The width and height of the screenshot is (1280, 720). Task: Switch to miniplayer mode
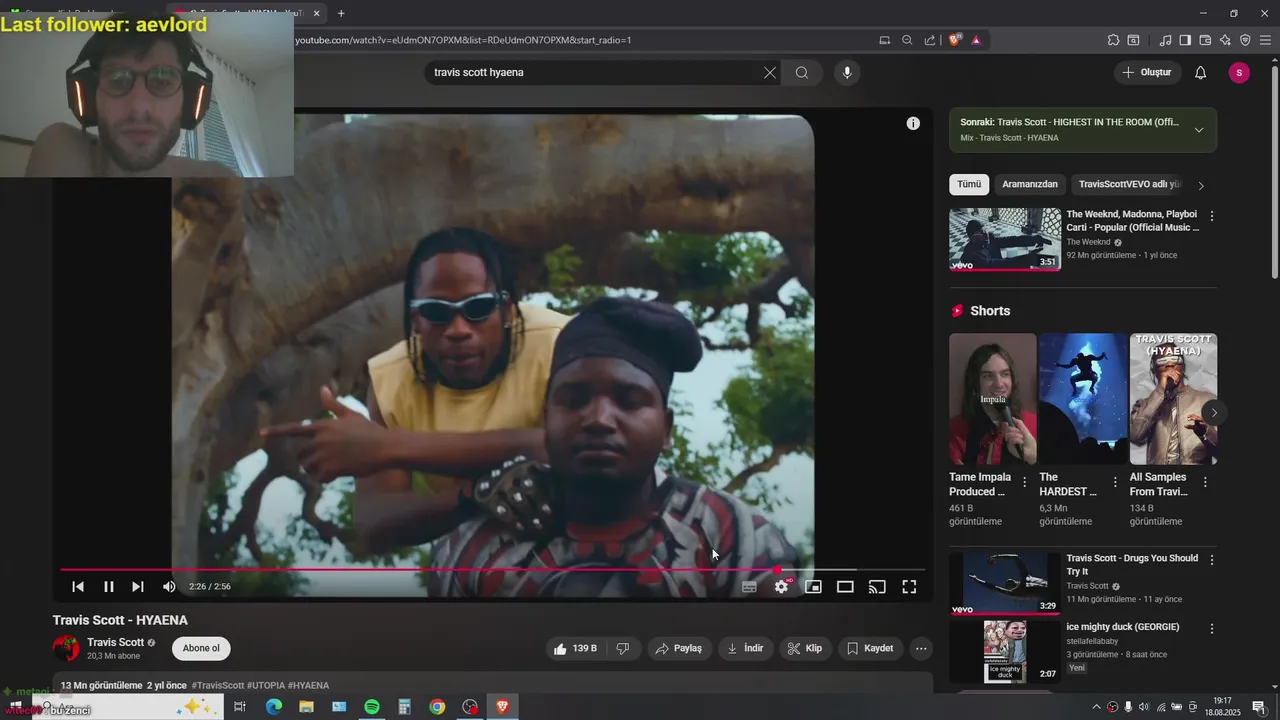(813, 587)
